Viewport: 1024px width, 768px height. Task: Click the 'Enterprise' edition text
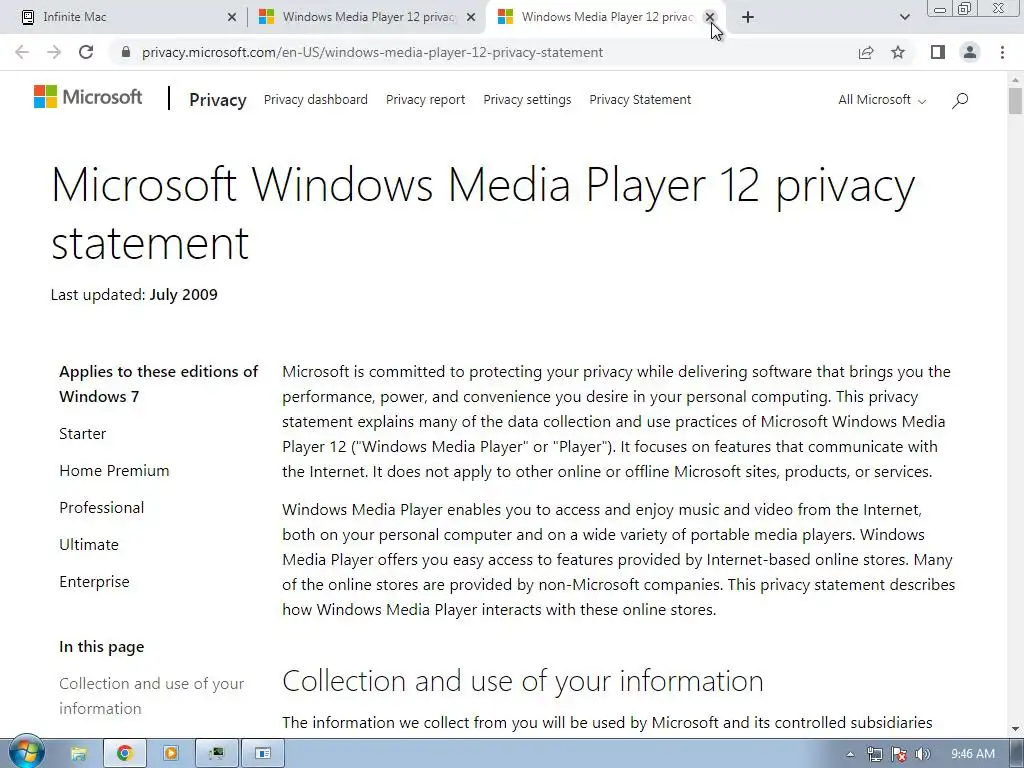click(94, 582)
